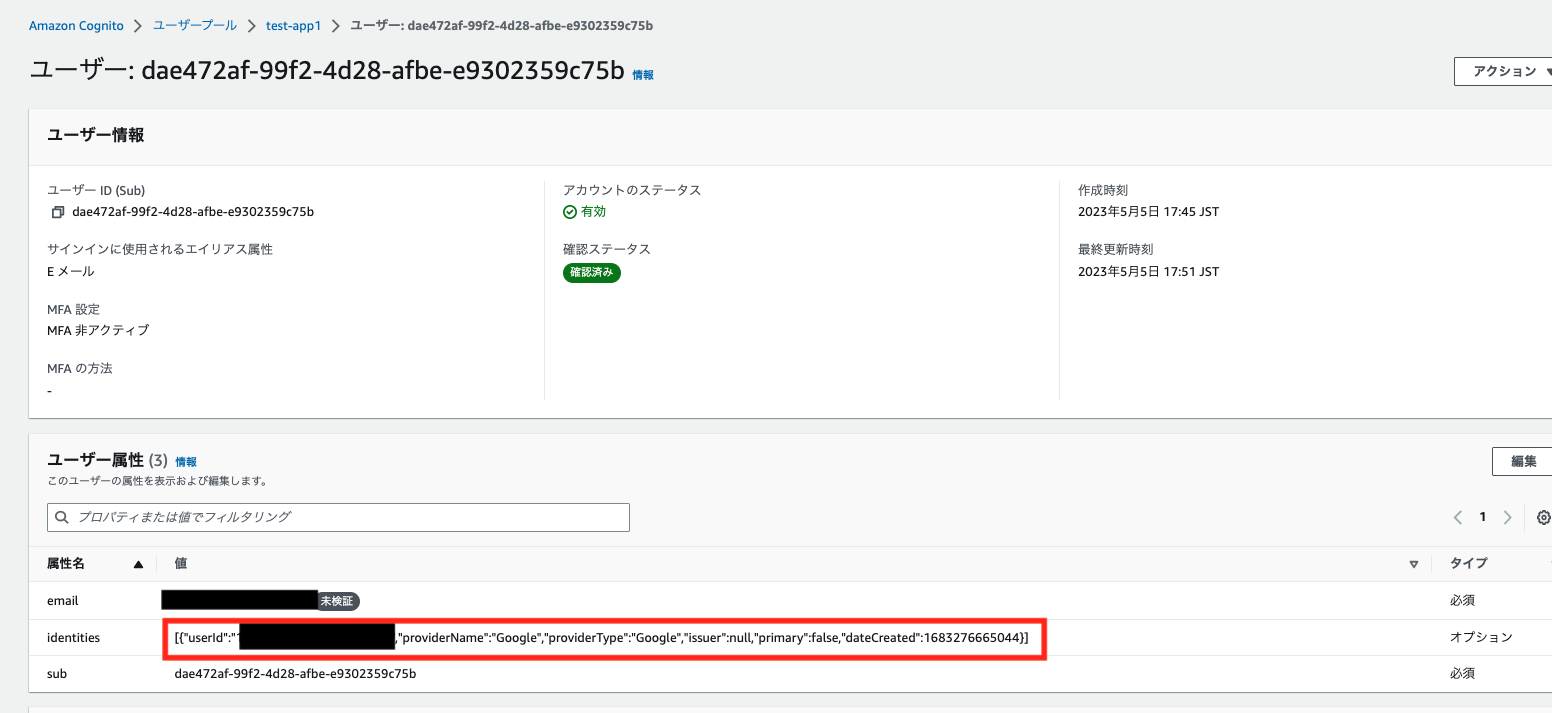Sort by attribute name ascending arrow
Image resolution: width=1552 pixels, height=713 pixels.
point(138,564)
